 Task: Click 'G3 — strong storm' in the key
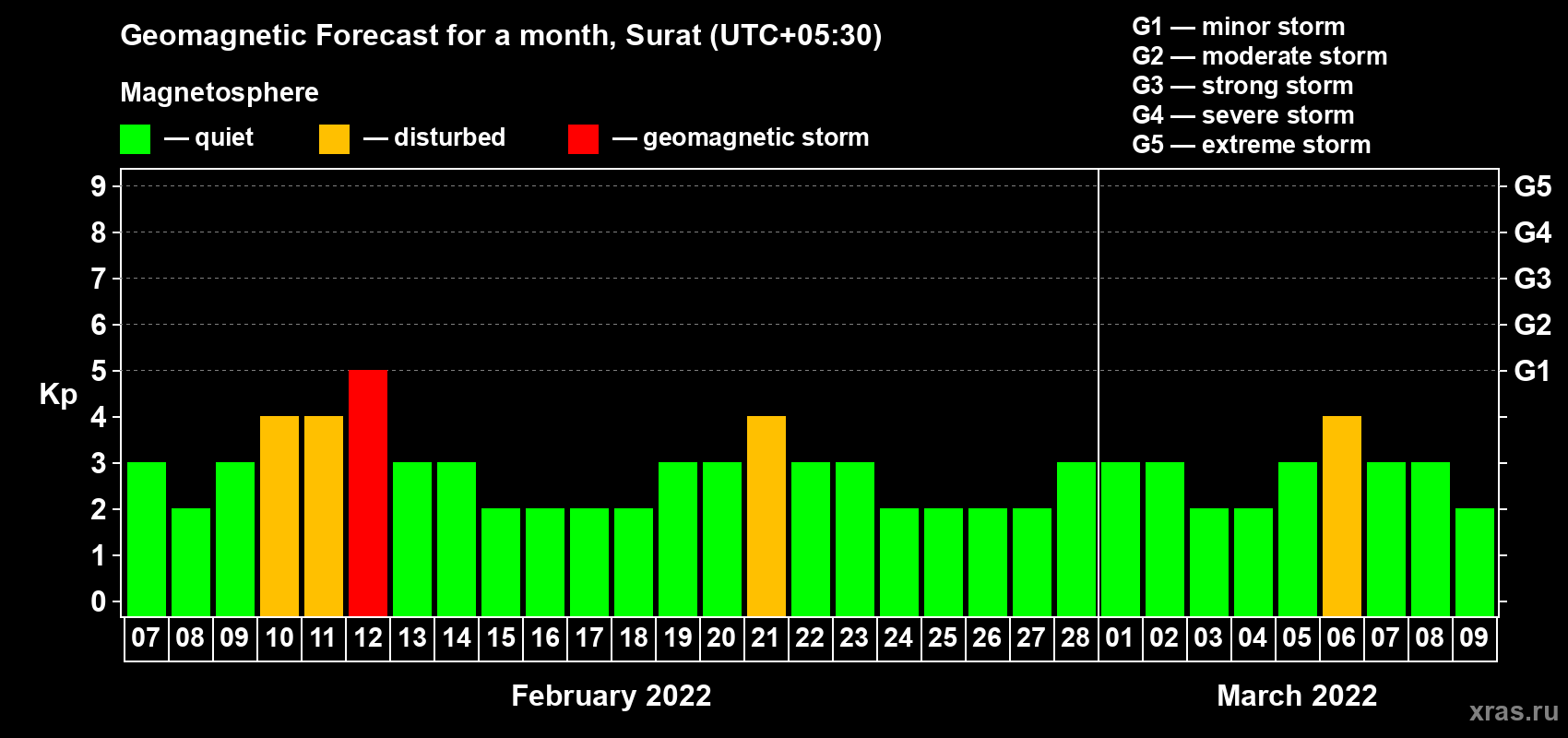pyautogui.click(x=1242, y=86)
